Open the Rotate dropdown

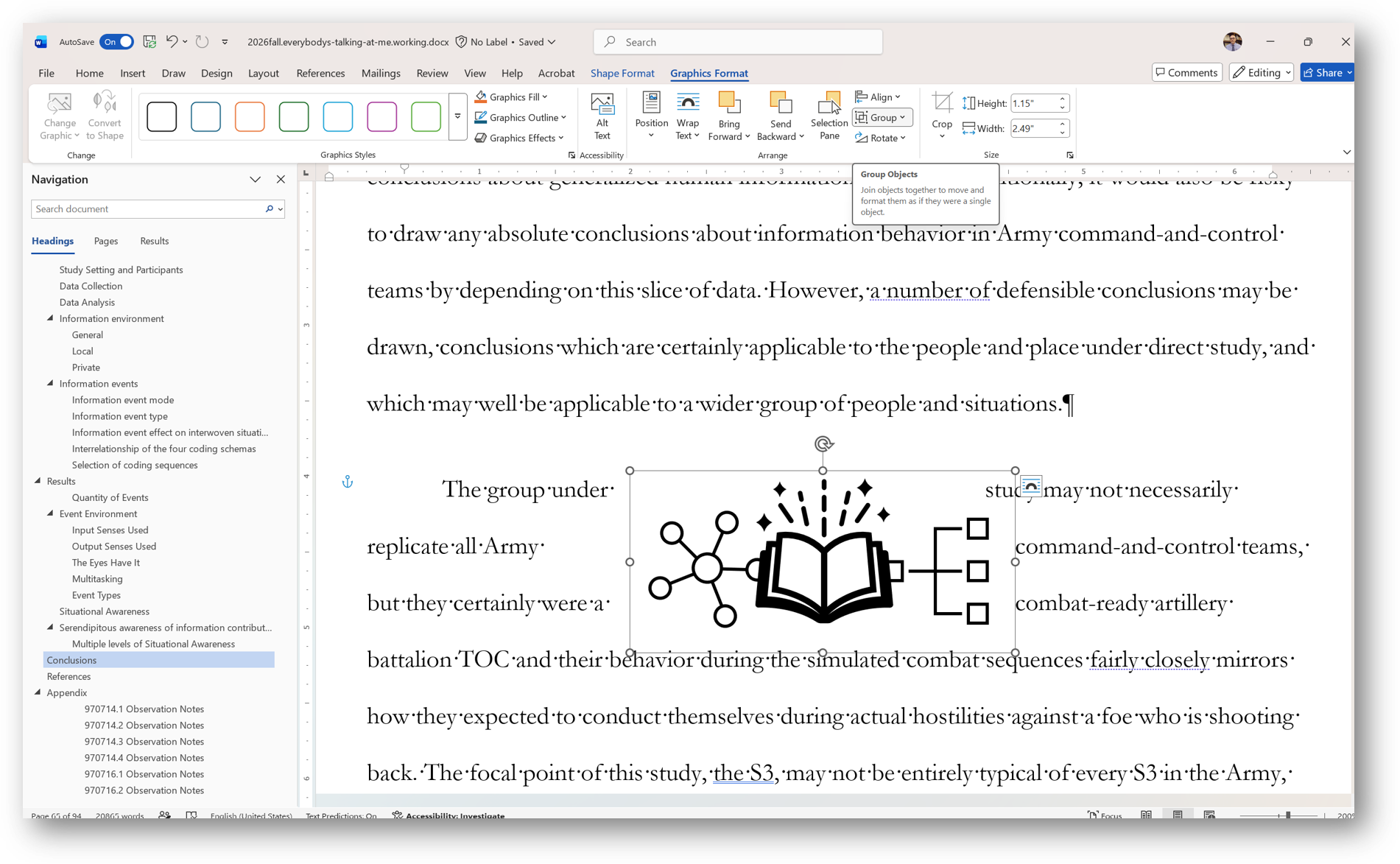(881, 138)
